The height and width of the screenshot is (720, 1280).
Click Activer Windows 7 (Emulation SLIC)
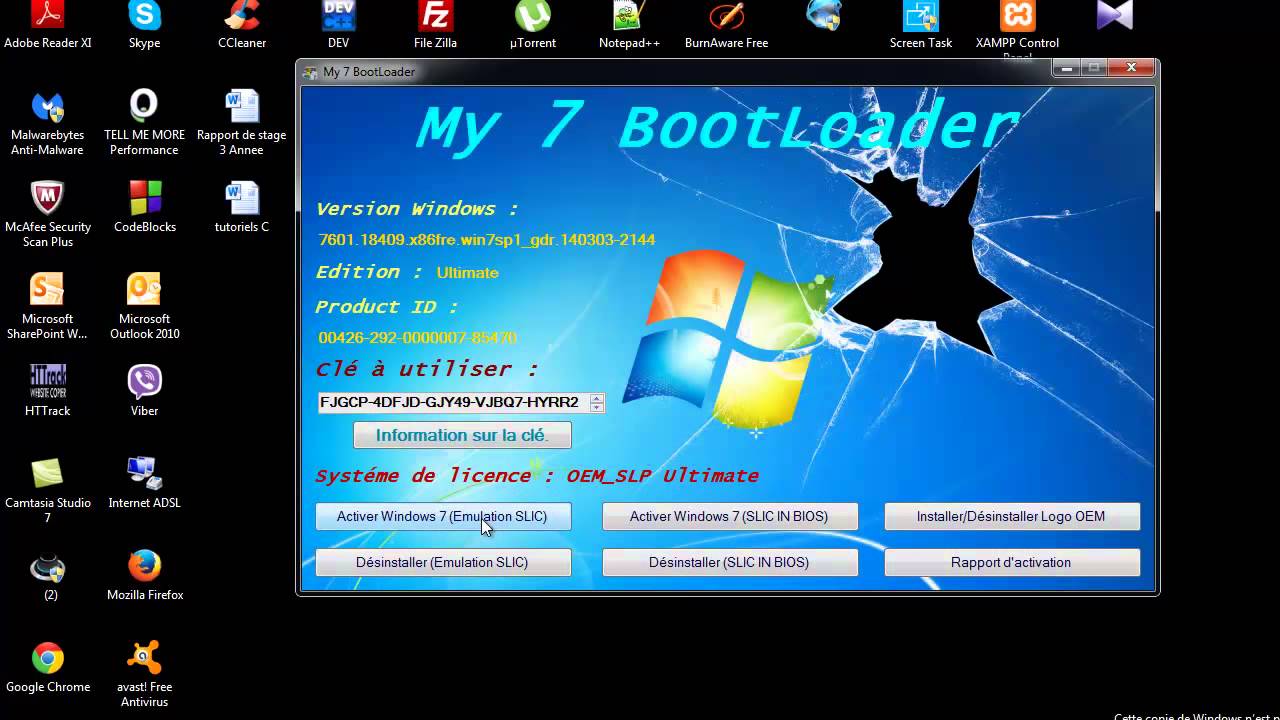click(x=443, y=517)
